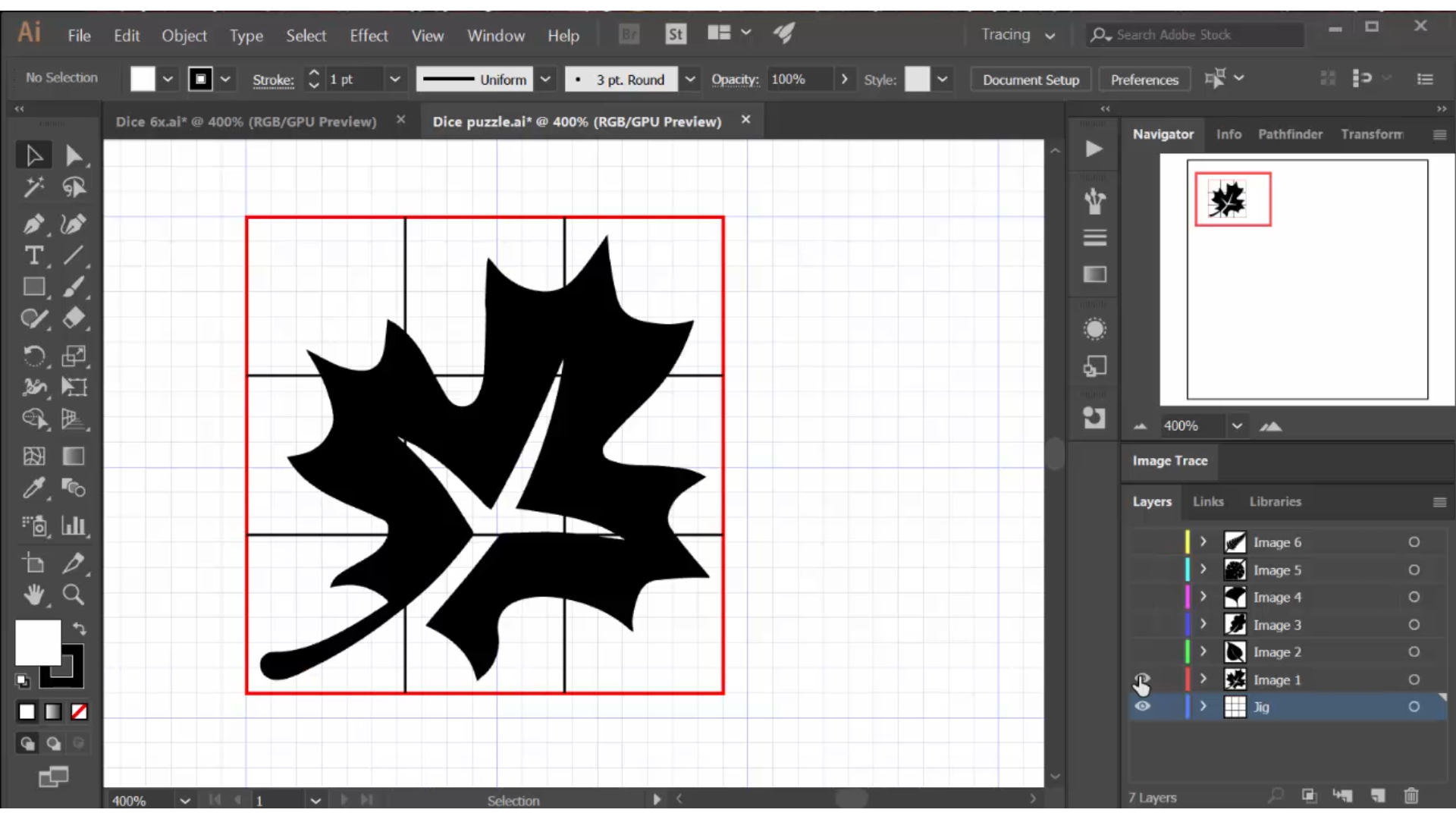Select the Rotate tool
The image size is (1456, 819).
[x=34, y=355]
